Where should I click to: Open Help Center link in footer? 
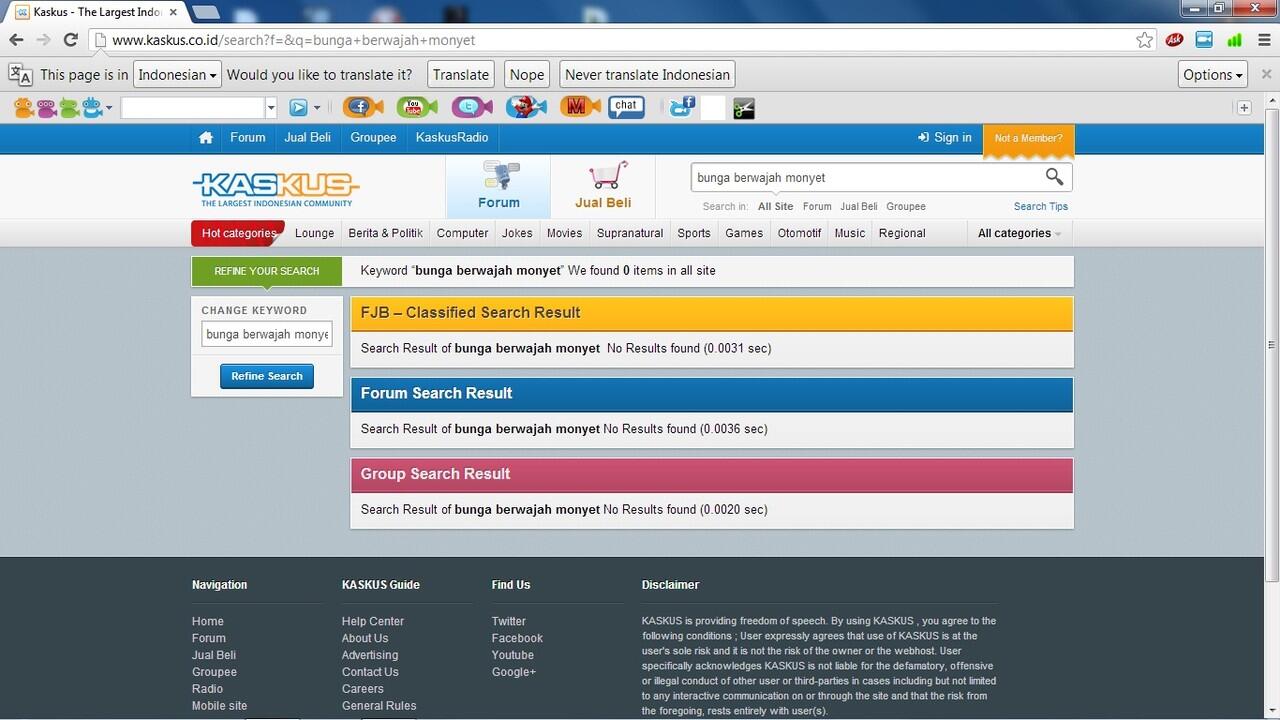point(373,621)
